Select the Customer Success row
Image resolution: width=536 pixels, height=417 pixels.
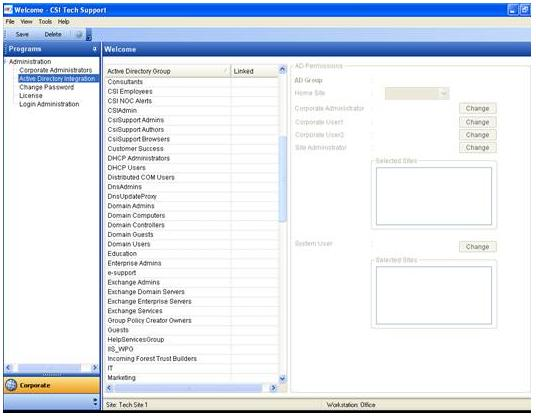click(x=192, y=149)
